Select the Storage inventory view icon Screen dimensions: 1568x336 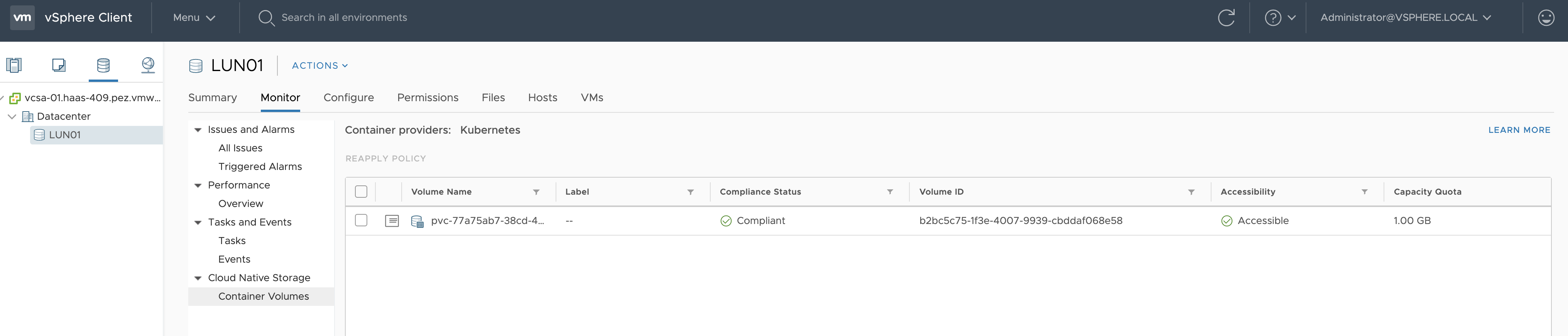[x=103, y=64]
